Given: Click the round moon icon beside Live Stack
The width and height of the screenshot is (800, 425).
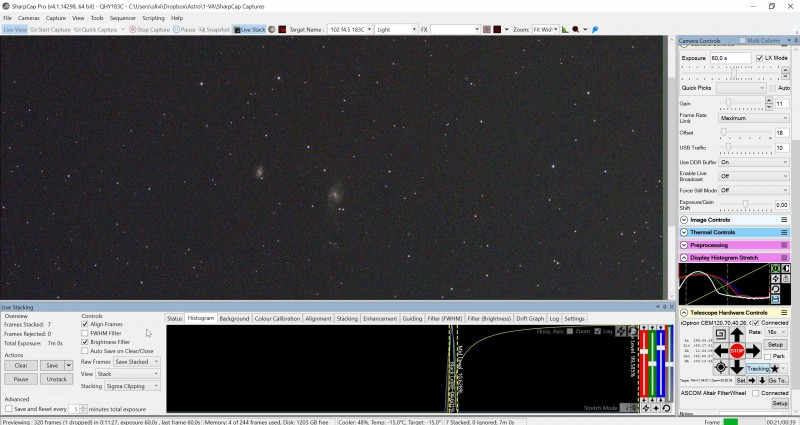Looking at the screenshot, I should 272,30.
